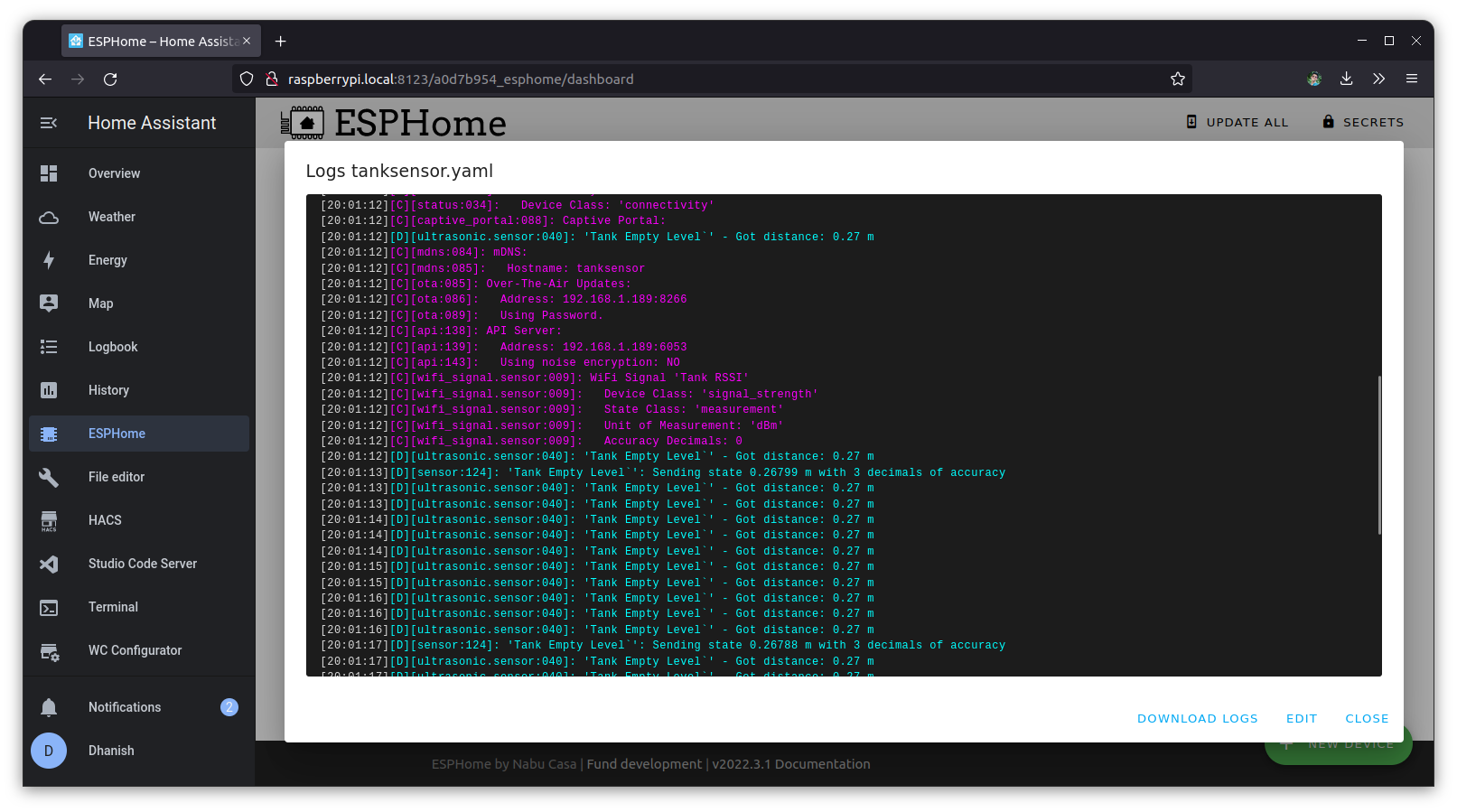Open the WC Configurator icon
1457x812 pixels.
point(49,650)
